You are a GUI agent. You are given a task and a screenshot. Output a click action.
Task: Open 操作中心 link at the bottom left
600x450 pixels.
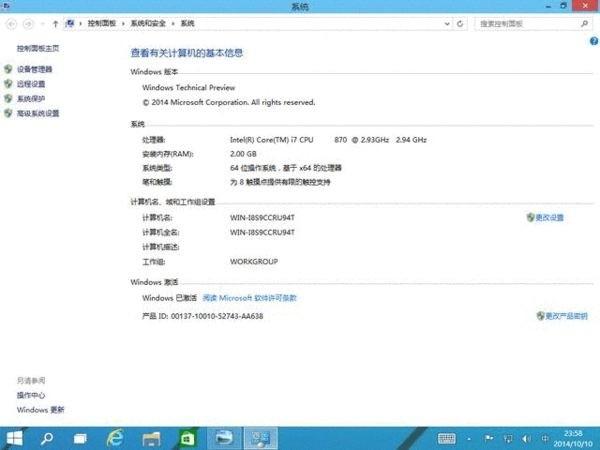(31, 395)
